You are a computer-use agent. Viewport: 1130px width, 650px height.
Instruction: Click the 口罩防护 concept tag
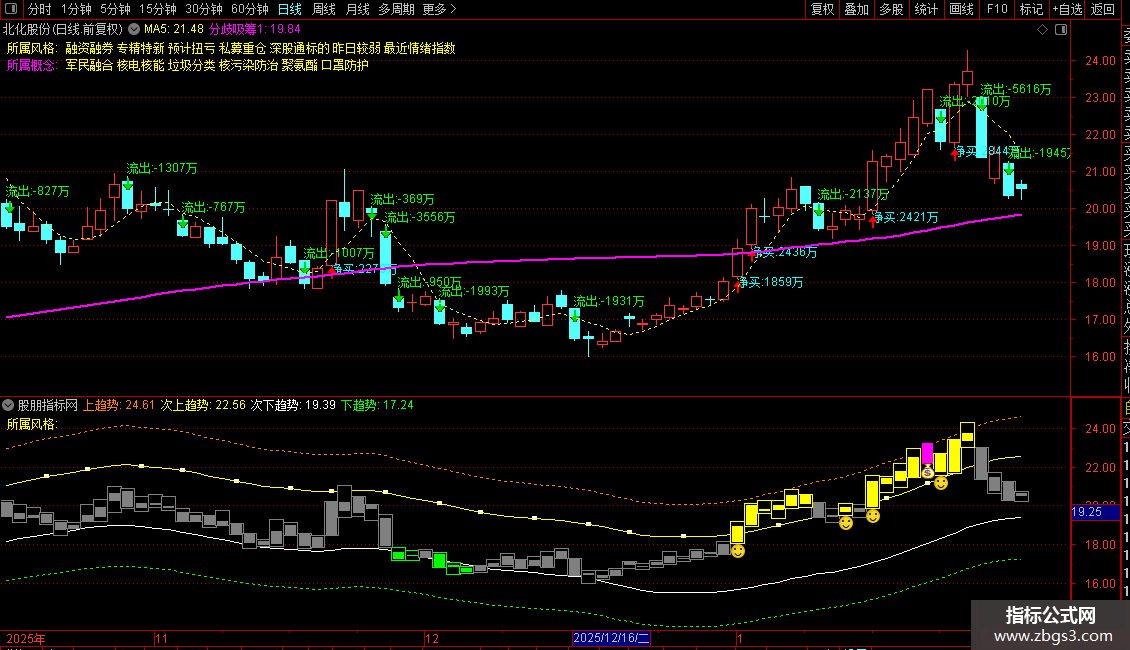pyautogui.click(x=344, y=65)
